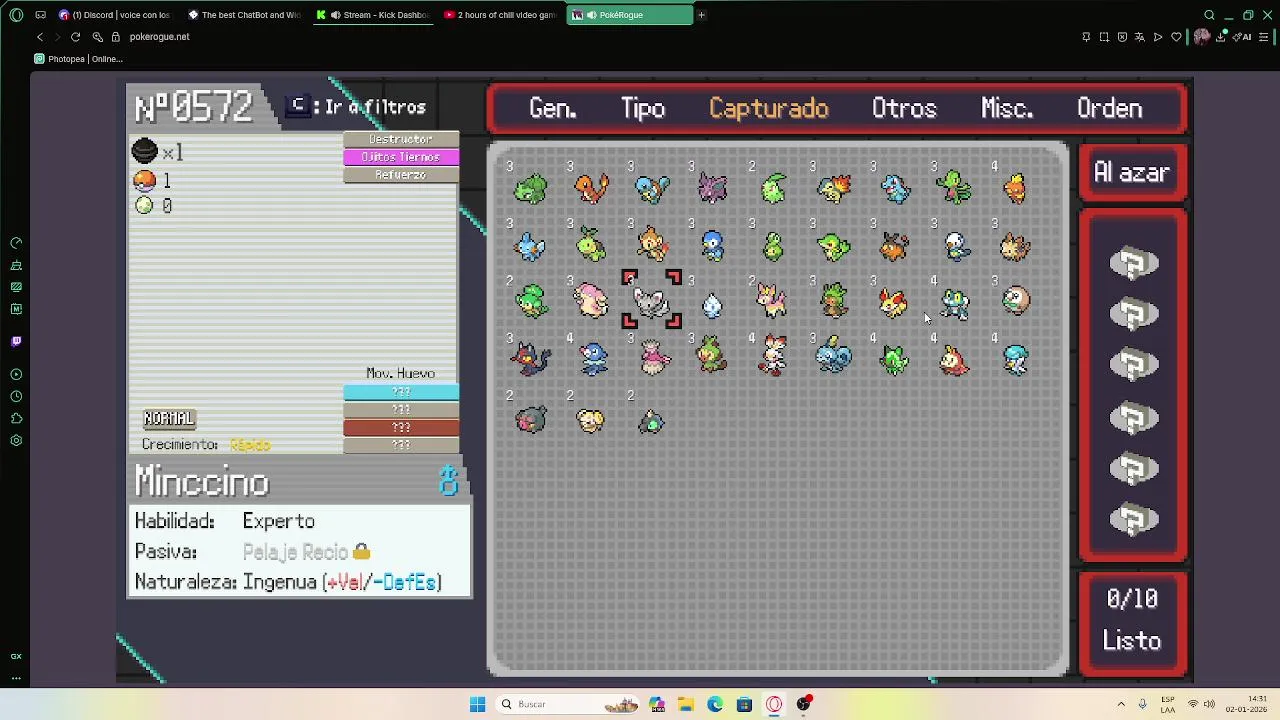1280x720 pixels.
Task: Switch to the best ChatBot tab
Action: tap(245, 15)
